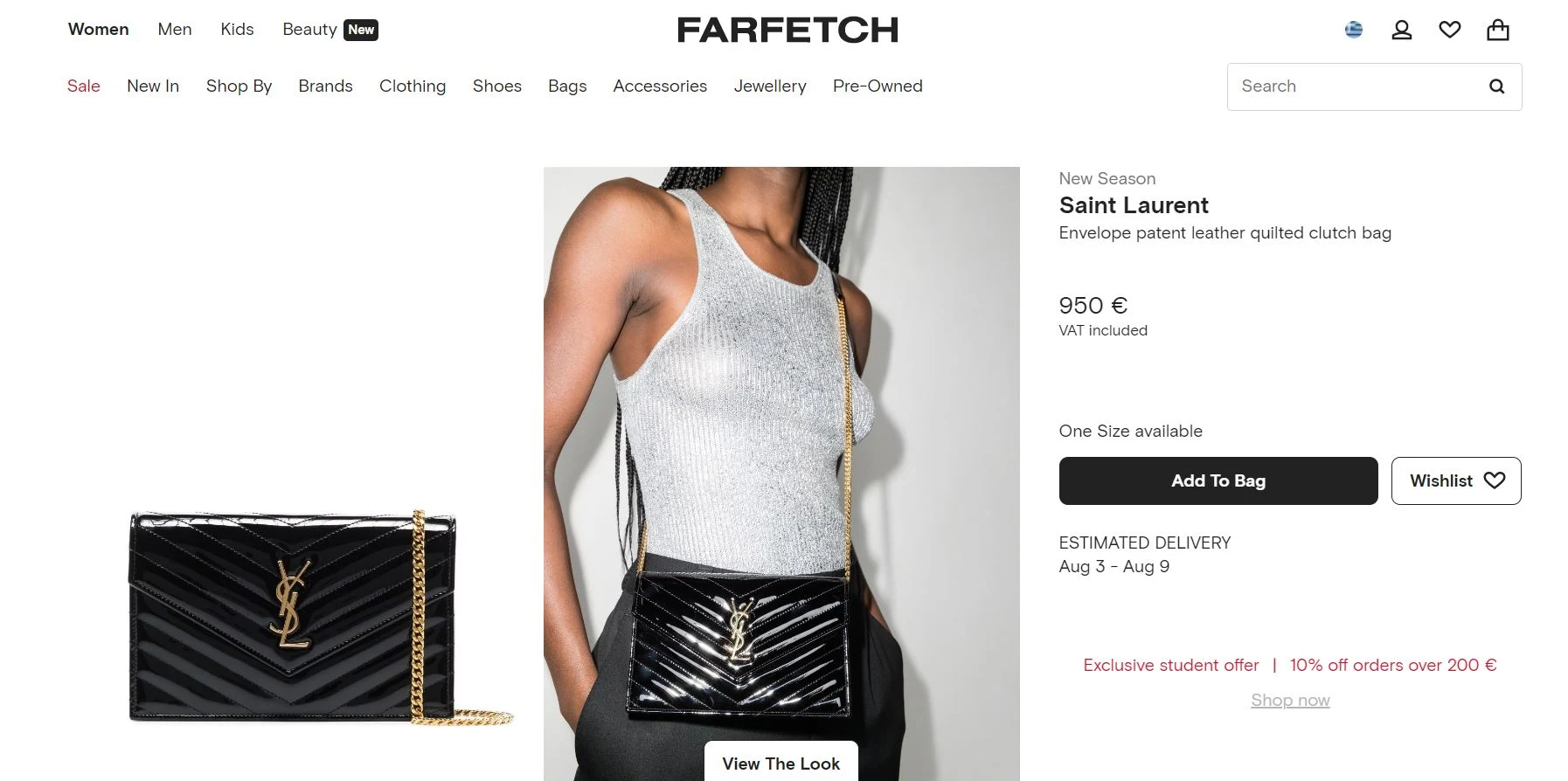Open the country flag region selector
1568x781 pixels.
pyautogui.click(x=1354, y=30)
